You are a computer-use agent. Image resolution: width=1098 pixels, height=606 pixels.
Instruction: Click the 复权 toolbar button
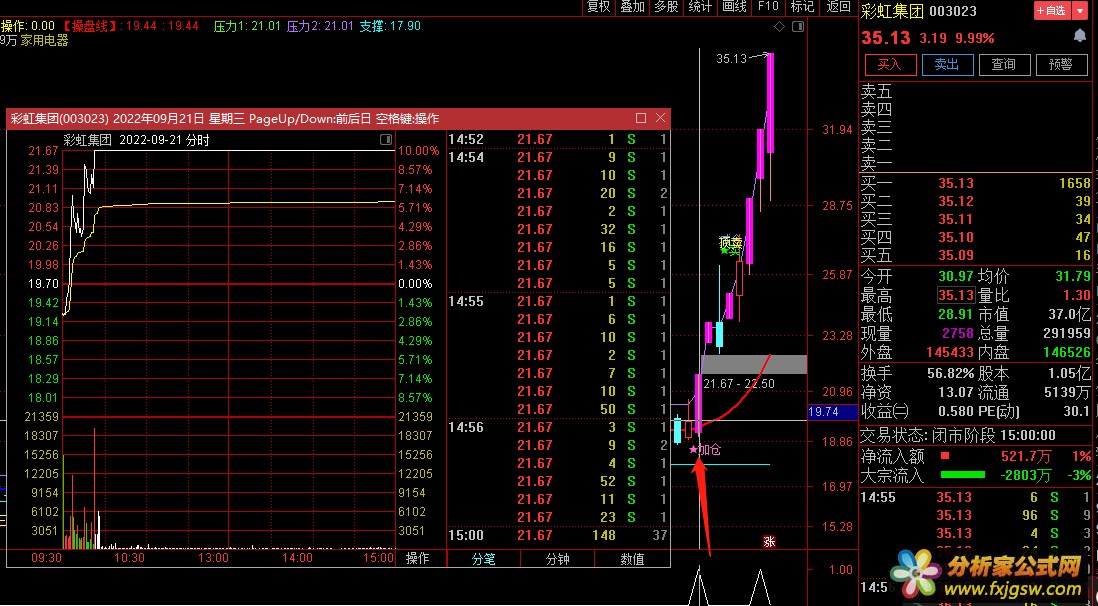point(599,7)
